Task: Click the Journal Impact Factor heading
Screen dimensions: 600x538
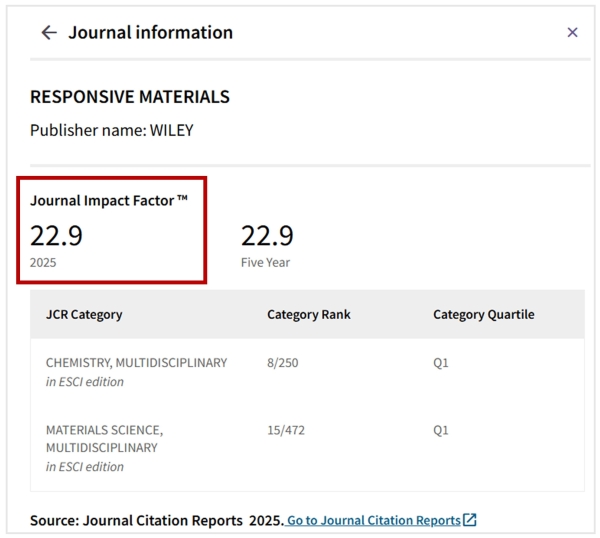Action: point(109,201)
